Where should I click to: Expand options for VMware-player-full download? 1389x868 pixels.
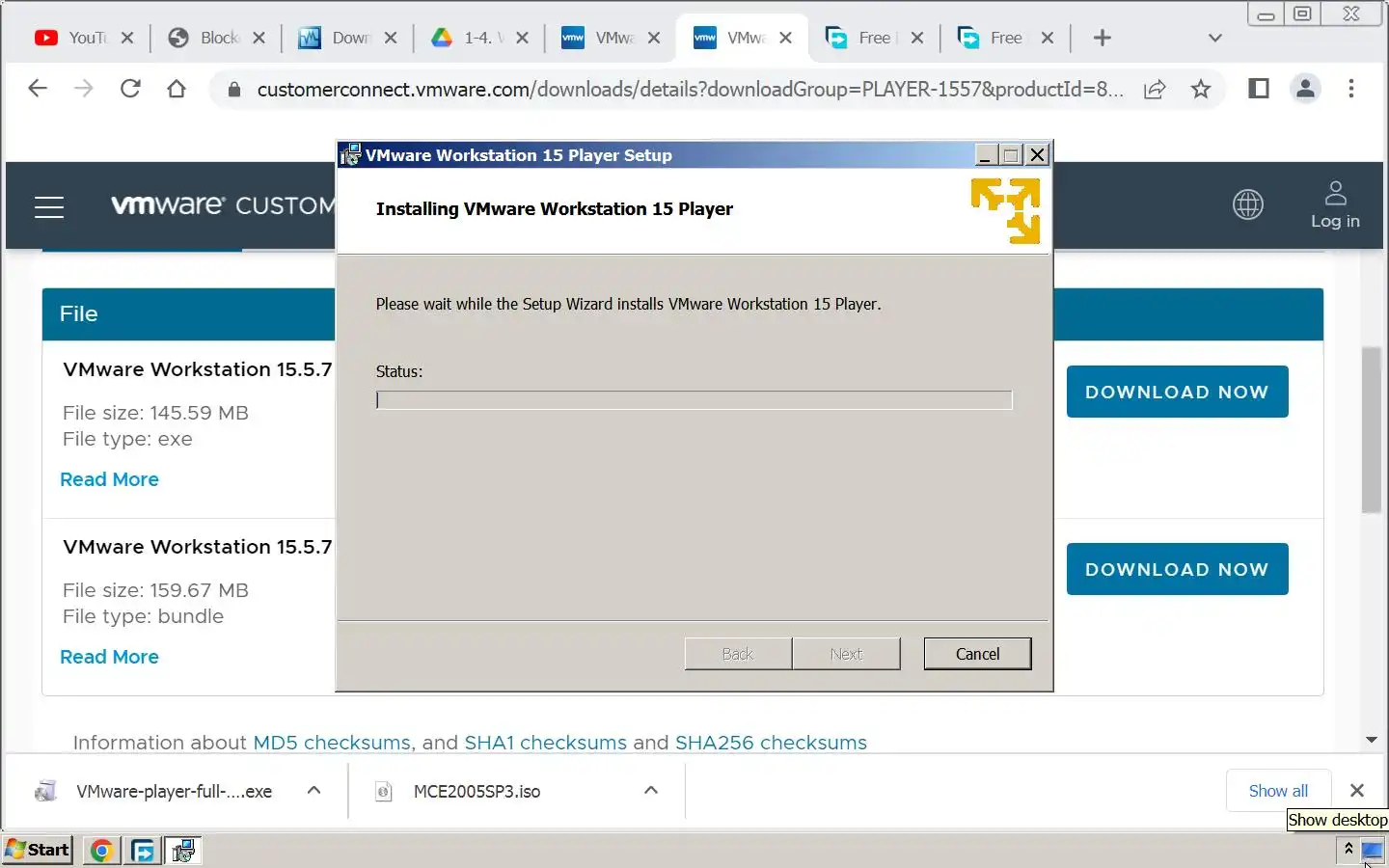(x=313, y=791)
